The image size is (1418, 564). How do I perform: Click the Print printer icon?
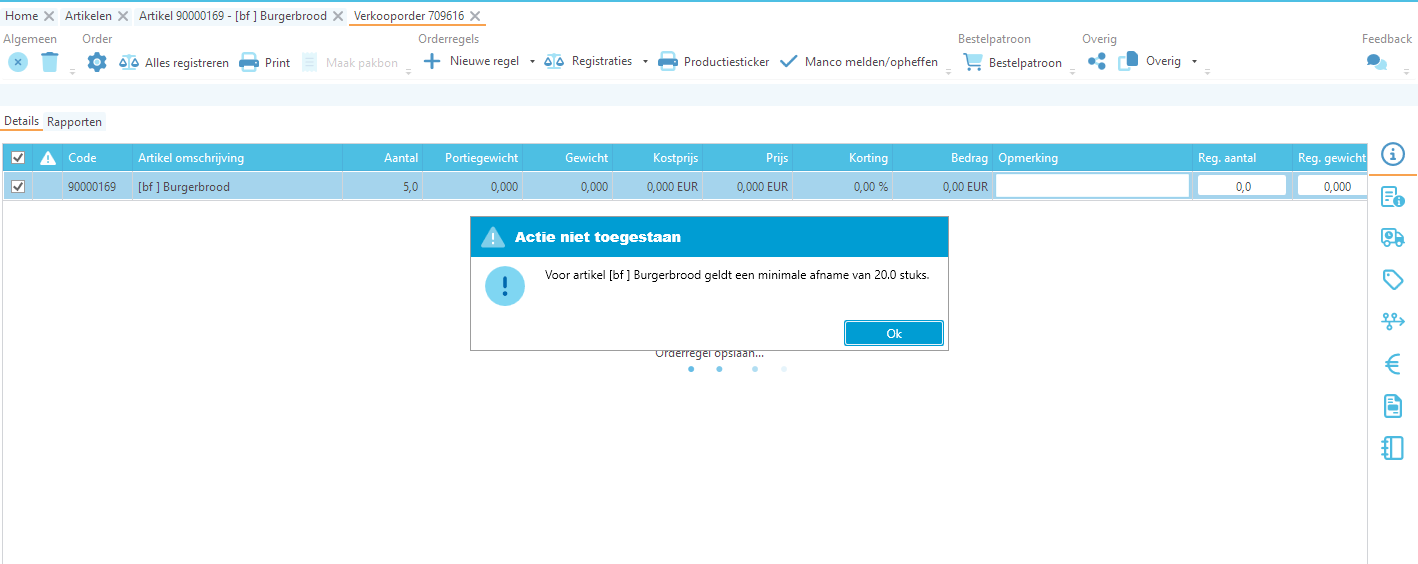pos(249,62)
